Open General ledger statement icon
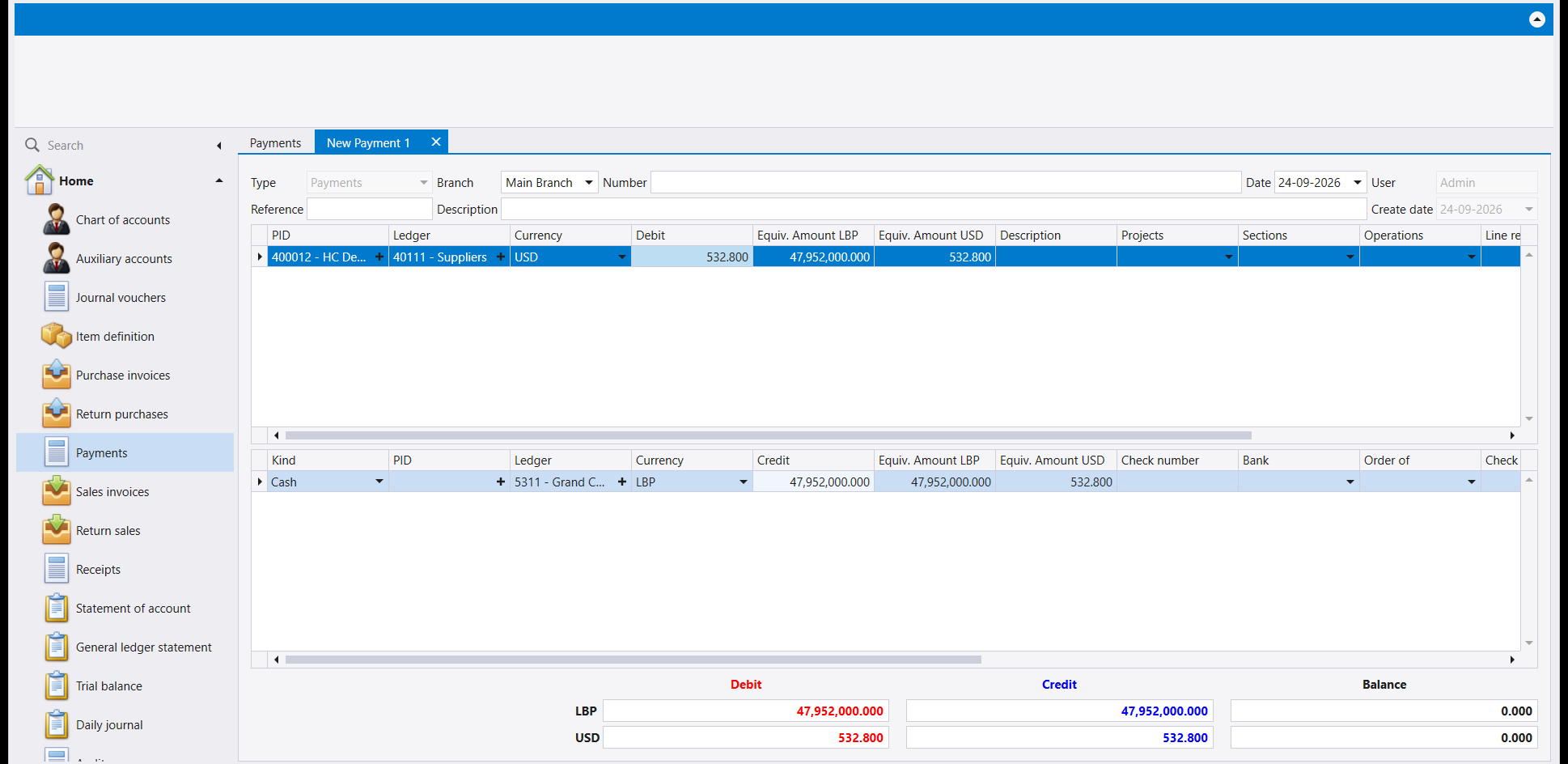1568x764 pixels. 56,647
